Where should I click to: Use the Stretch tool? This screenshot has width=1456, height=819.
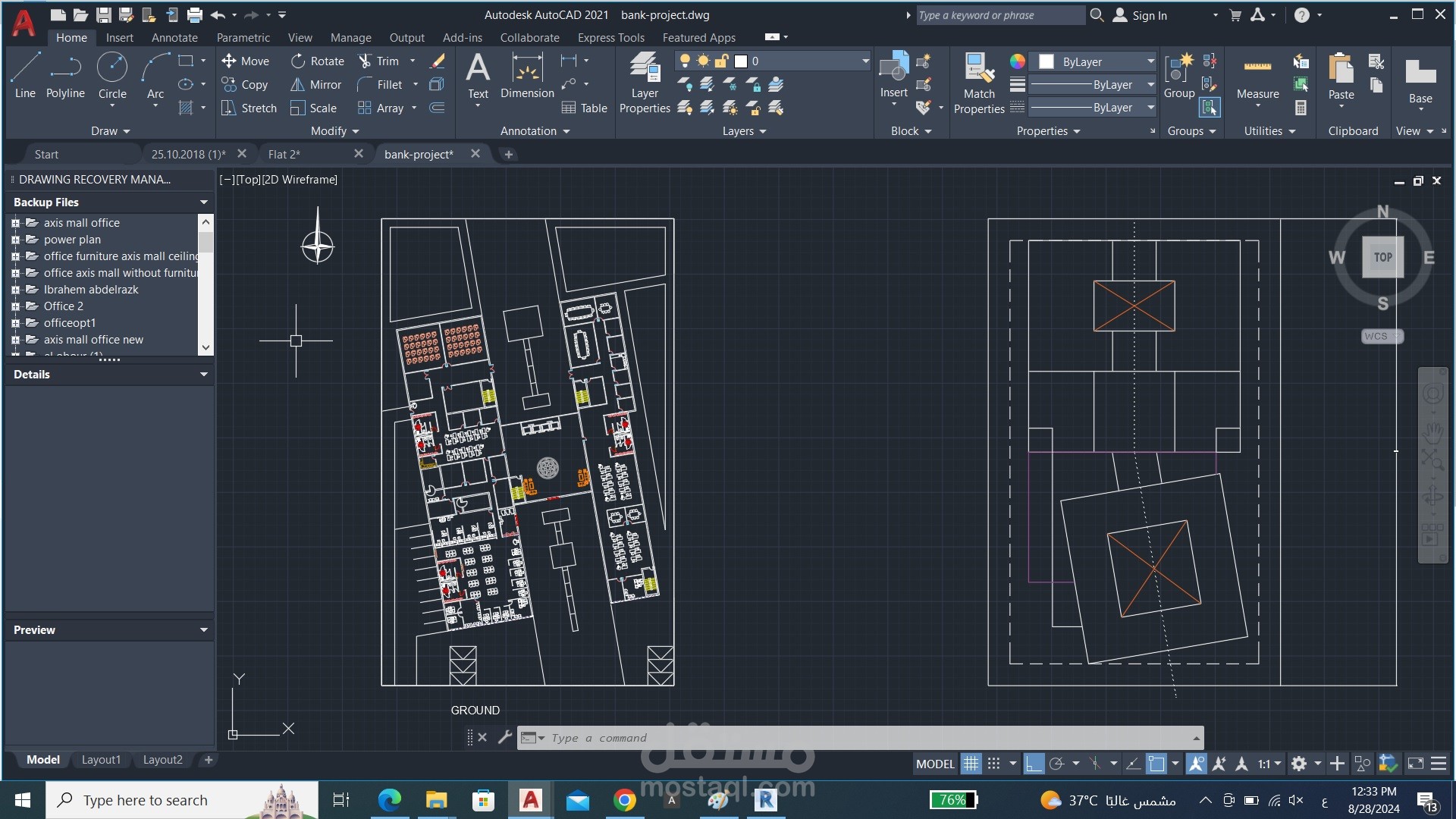coord(249,108)
